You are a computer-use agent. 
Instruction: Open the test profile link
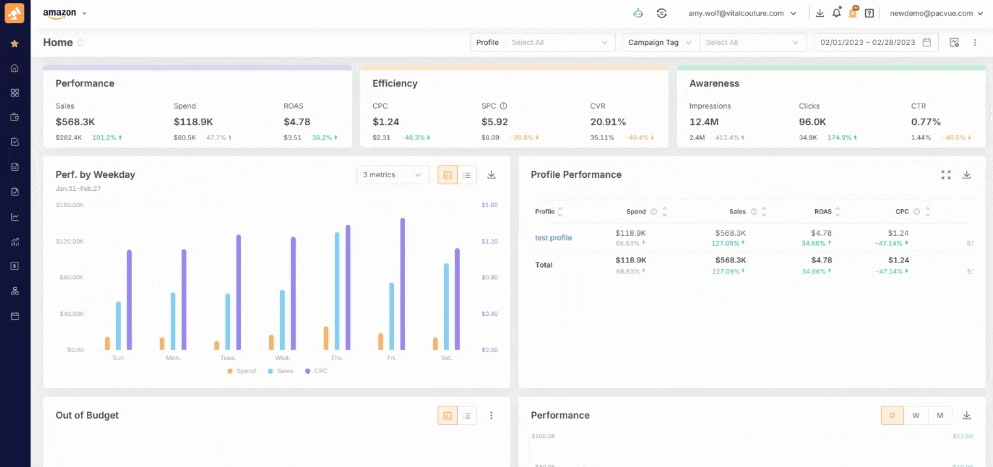[553, 237]
